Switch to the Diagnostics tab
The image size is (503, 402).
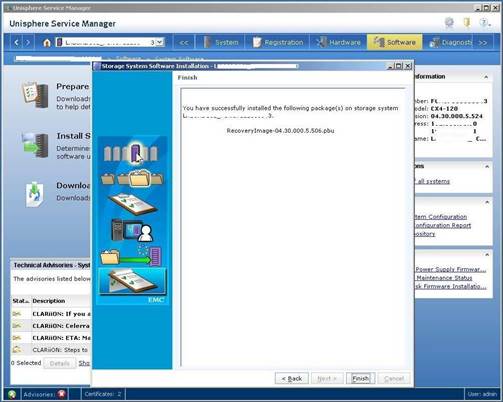click(x=449, y=42)
